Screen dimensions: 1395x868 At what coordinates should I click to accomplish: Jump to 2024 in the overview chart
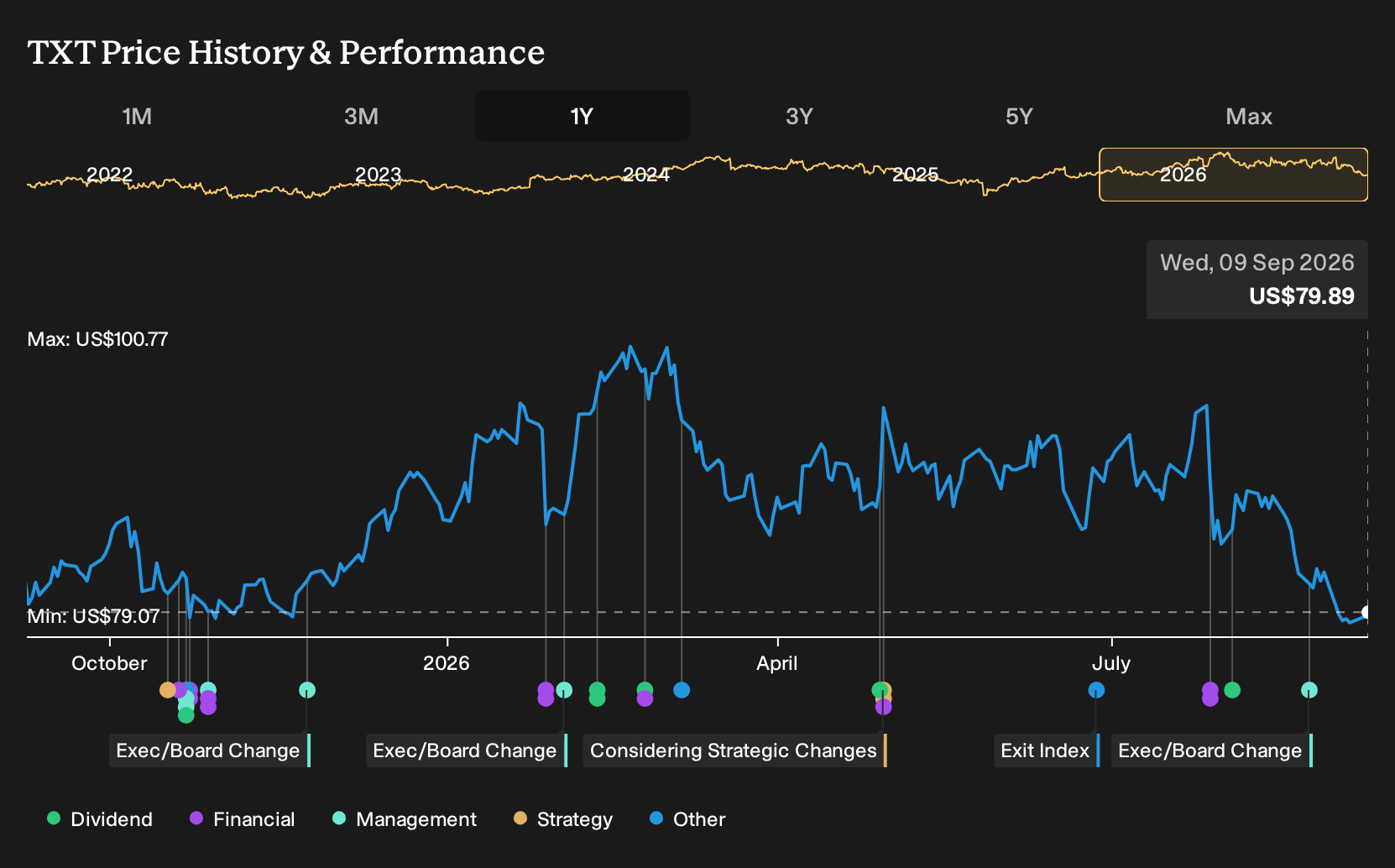[x=646, y=175]
